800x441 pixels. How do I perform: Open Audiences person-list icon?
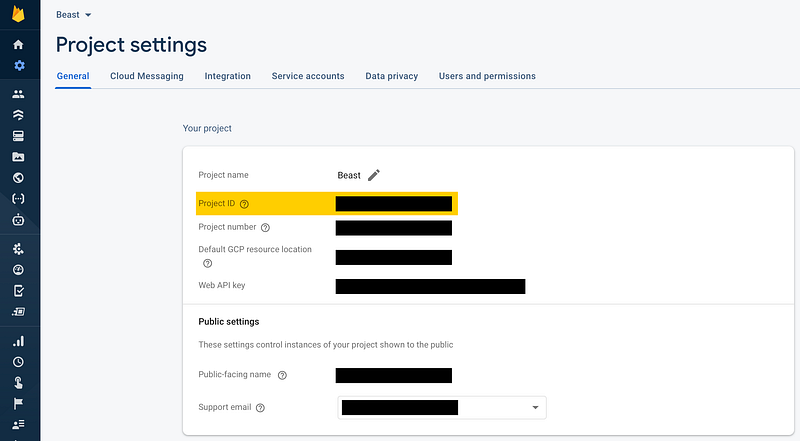click(18, 425)
